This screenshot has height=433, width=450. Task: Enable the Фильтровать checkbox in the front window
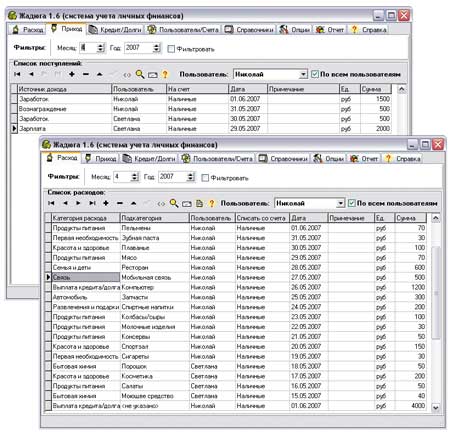[x=205, y=178]
